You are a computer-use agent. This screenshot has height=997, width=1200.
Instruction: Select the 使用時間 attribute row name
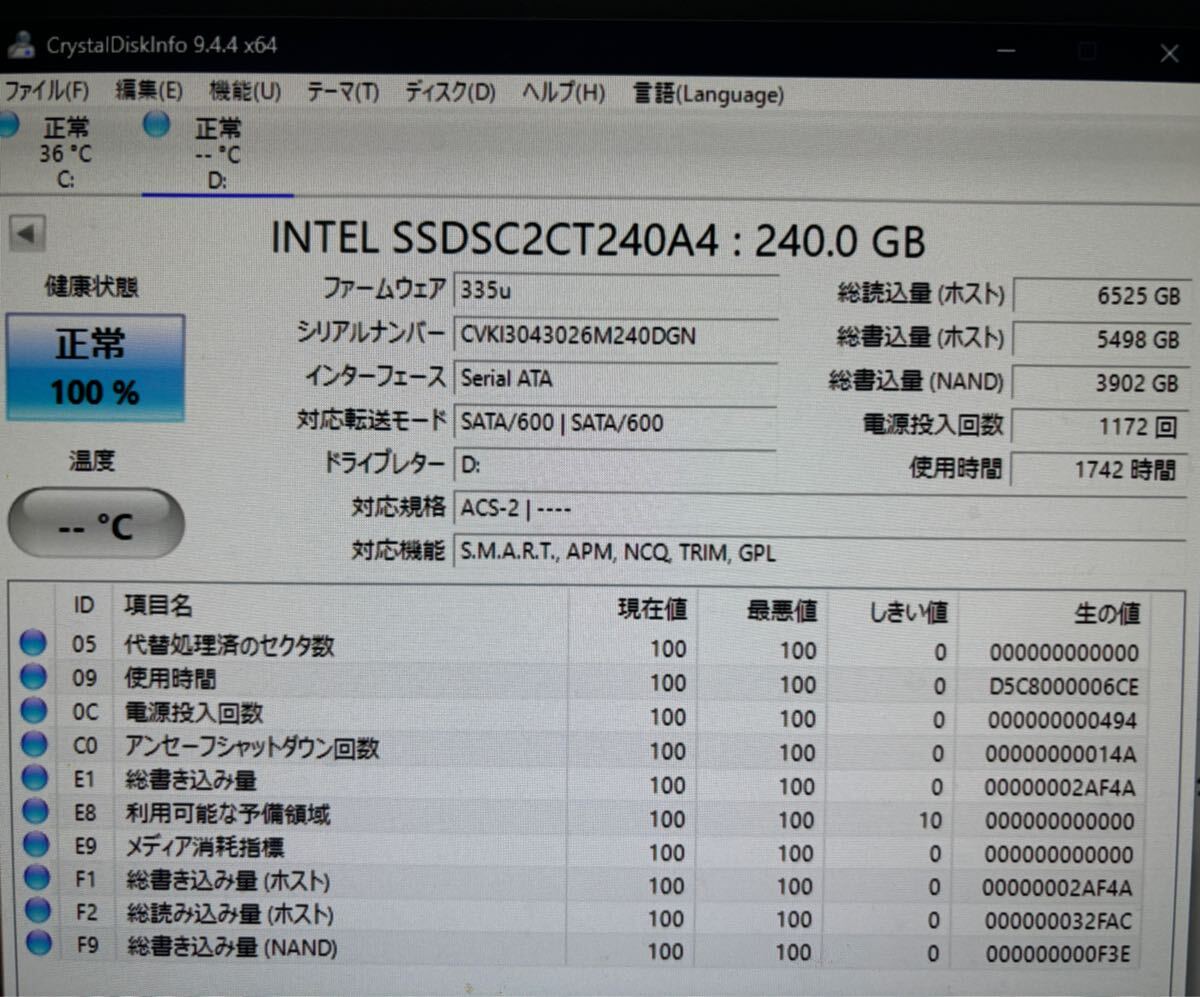[x=169, y=680]
